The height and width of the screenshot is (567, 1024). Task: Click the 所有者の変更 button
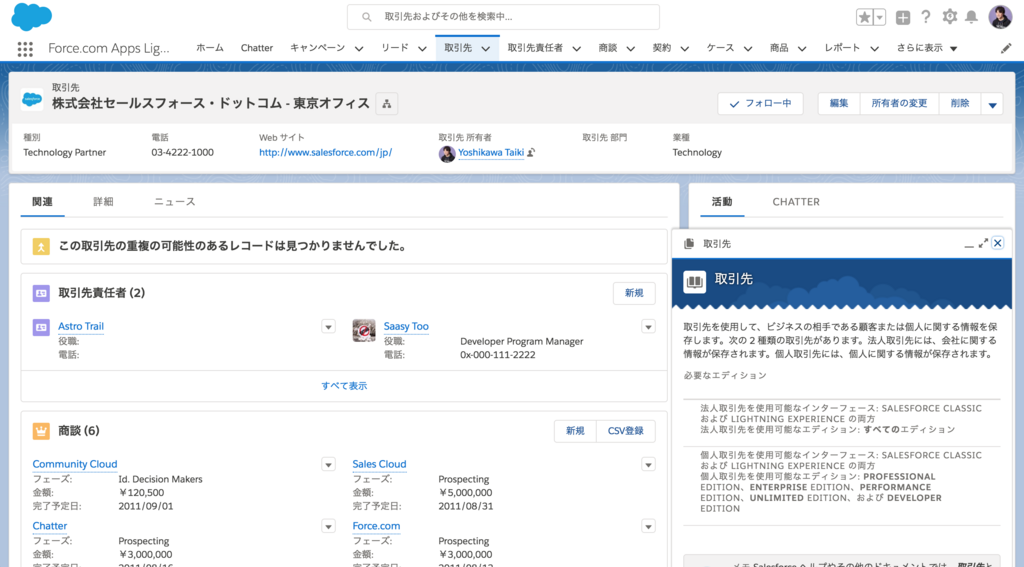pos(899,104)
